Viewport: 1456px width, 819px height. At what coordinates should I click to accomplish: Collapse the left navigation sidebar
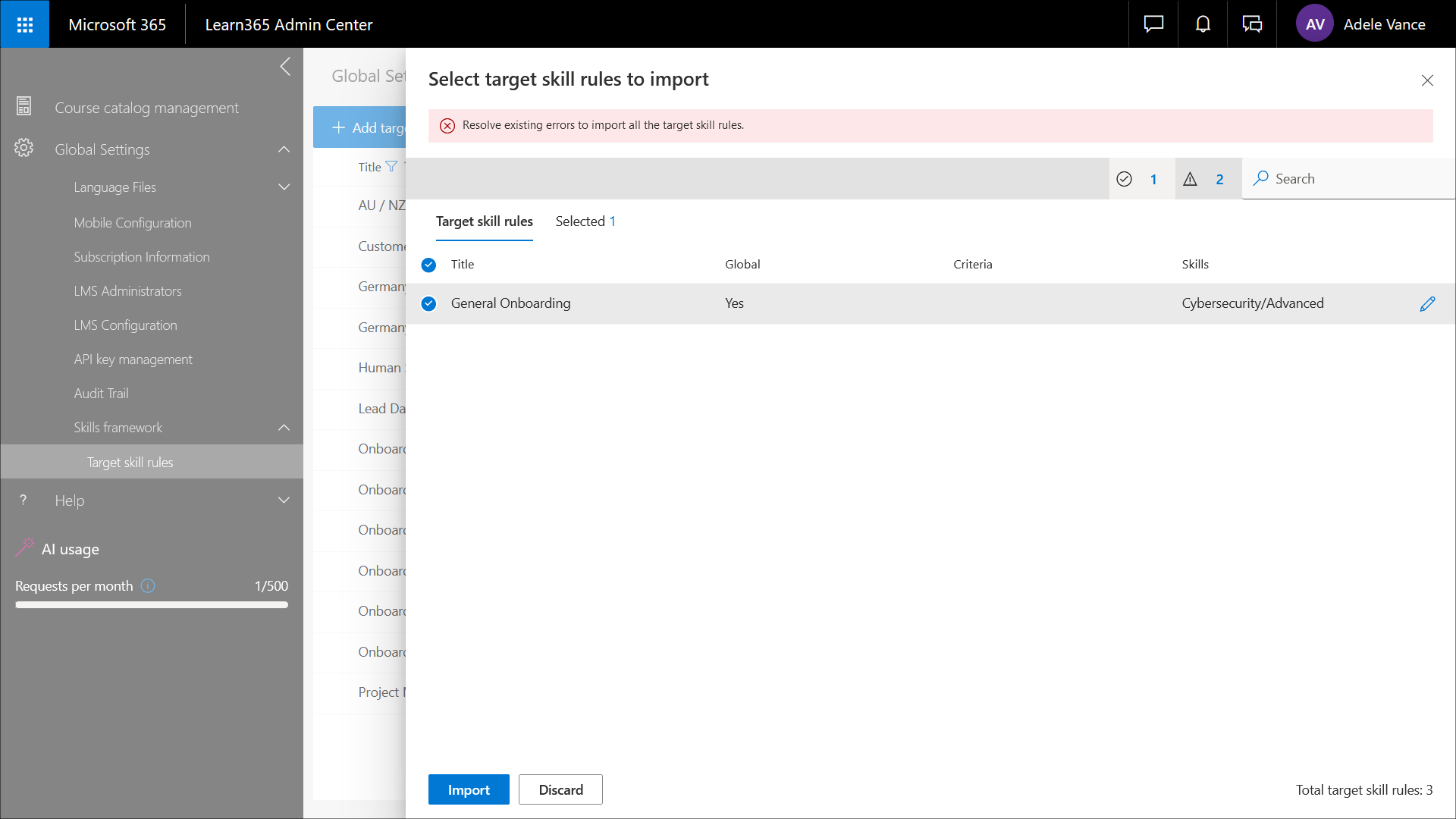(x=285, y=67)
